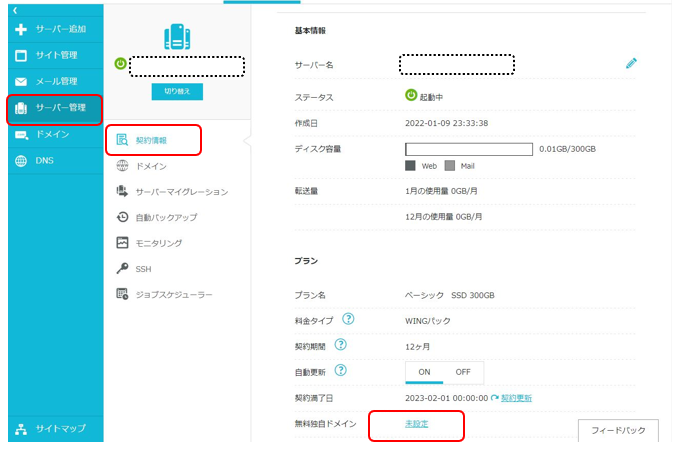Click plan name ベーシック SSD 300GB
Screen dimensions: 676x451
point(450,295)
